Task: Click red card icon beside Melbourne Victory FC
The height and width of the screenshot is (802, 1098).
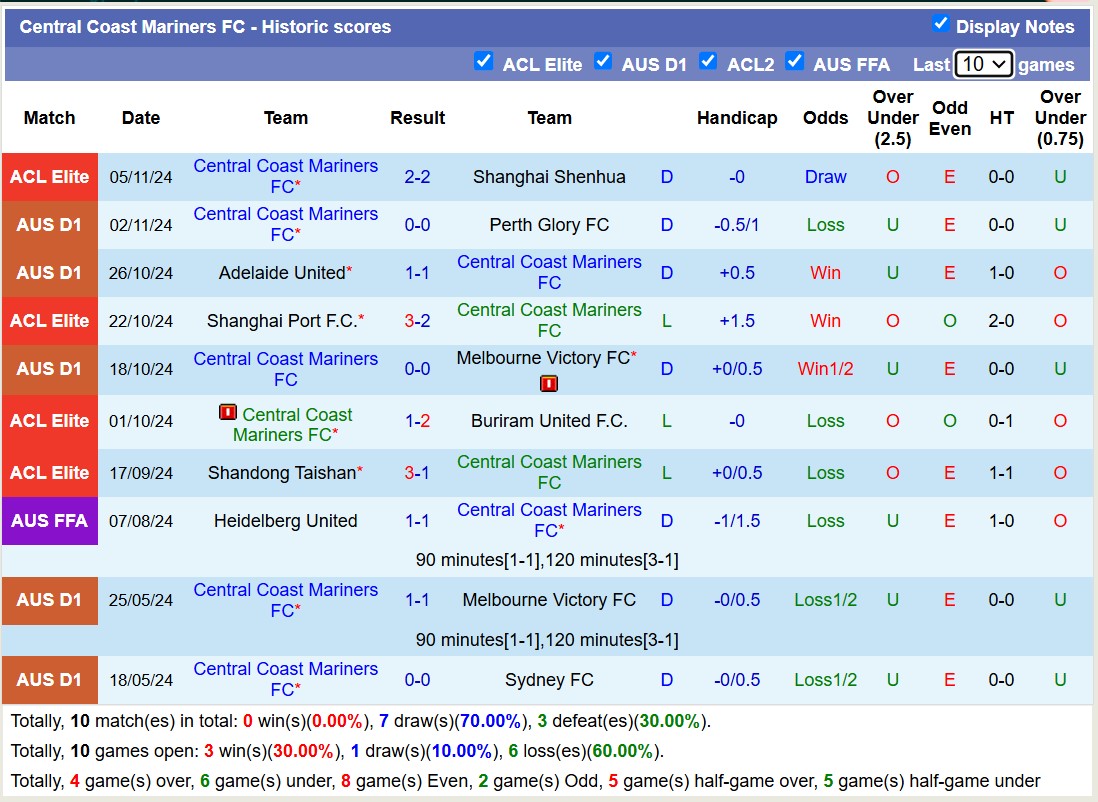Action: click(x=548, y=384)
